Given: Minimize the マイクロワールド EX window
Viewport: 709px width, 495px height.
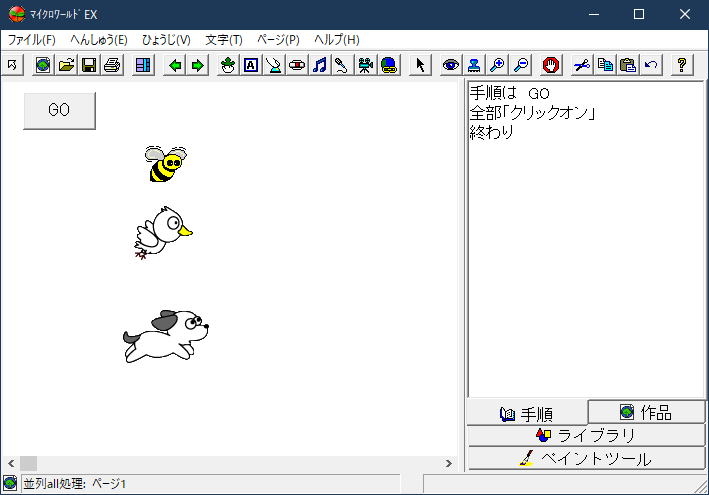Looking at the screenshot, I should tap(594, 14).
